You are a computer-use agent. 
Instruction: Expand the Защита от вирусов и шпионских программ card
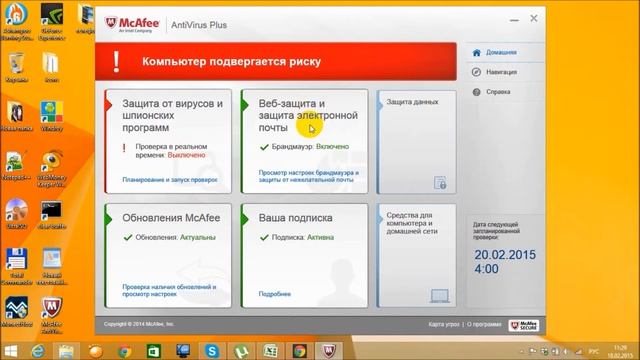168,141
